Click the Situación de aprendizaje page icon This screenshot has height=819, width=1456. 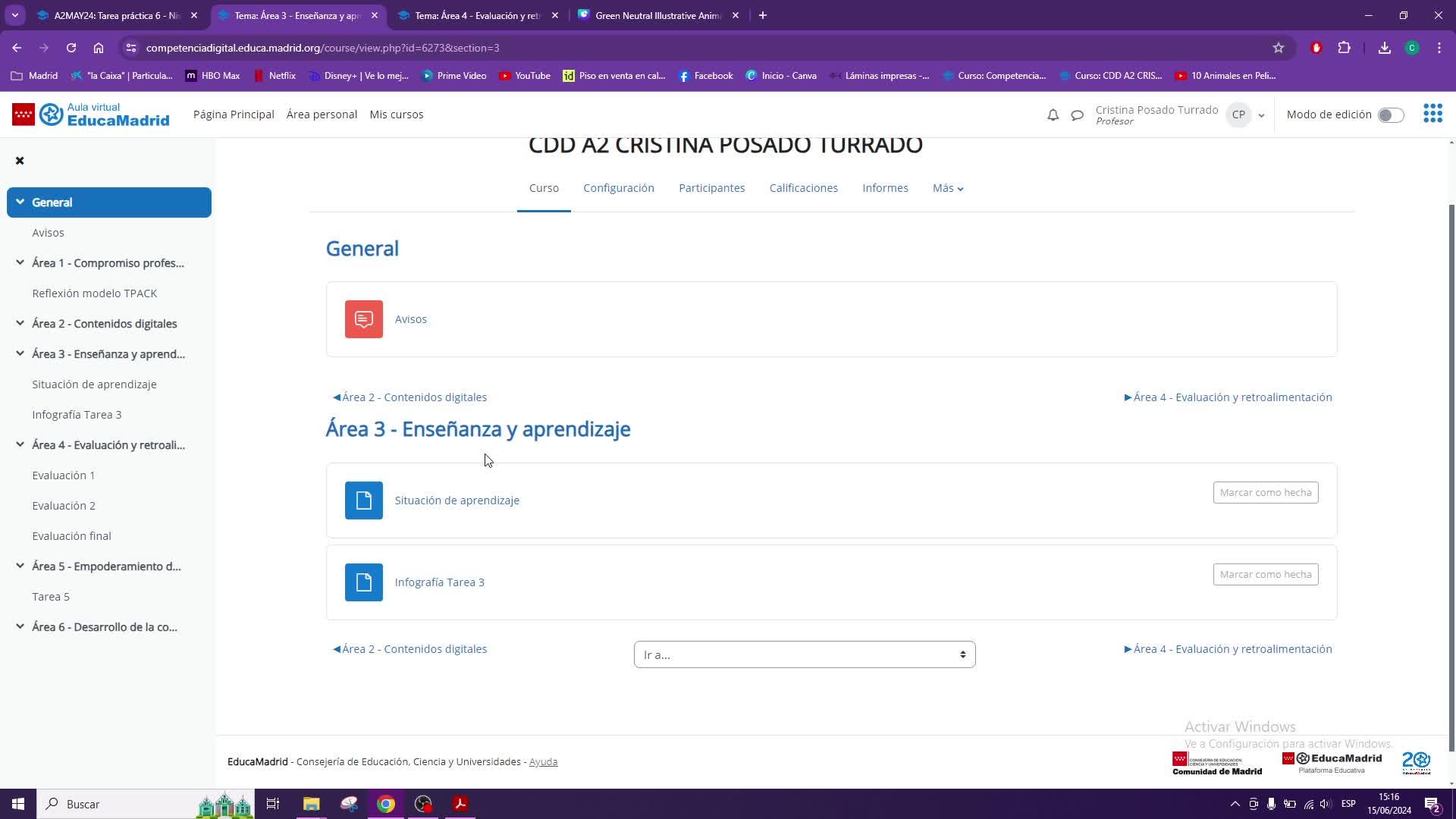pos(363,500)
